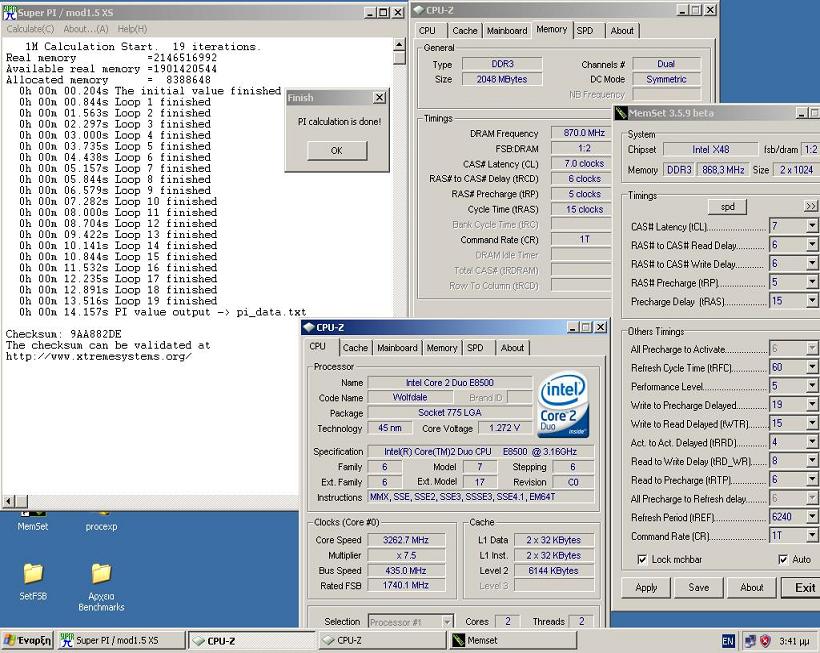Image resolution: width=820 pixels, height=653 pixels.
Task: Click the Exit button in MemSet
Action: point(802,588)
